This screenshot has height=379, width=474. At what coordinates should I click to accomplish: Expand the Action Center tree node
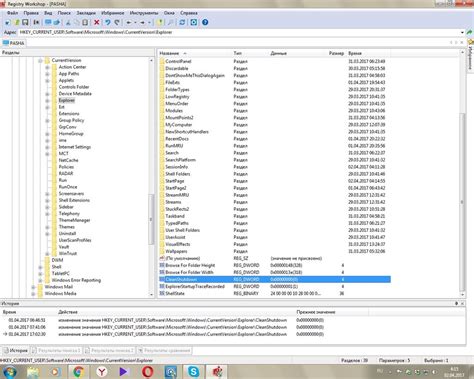pyautogui.click(x=47, y=67)
